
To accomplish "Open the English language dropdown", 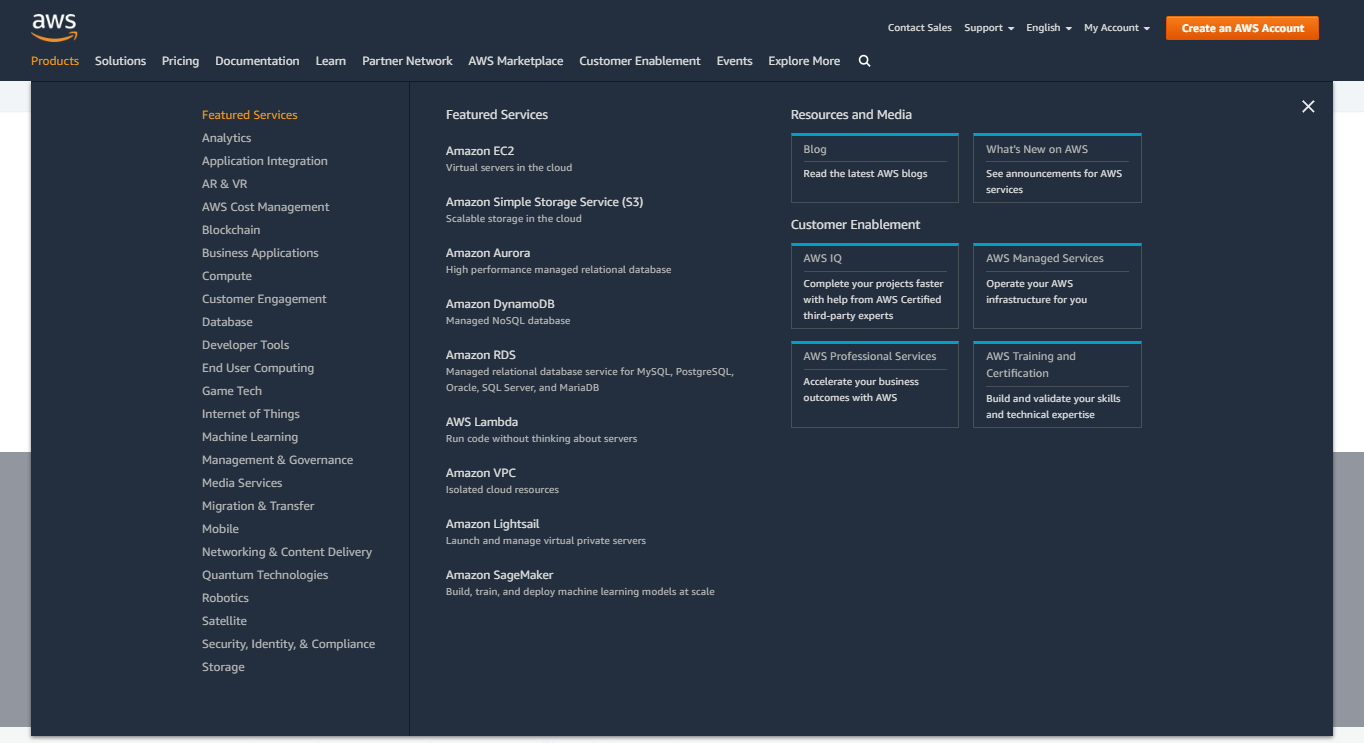I will [x=1049, y=28].
